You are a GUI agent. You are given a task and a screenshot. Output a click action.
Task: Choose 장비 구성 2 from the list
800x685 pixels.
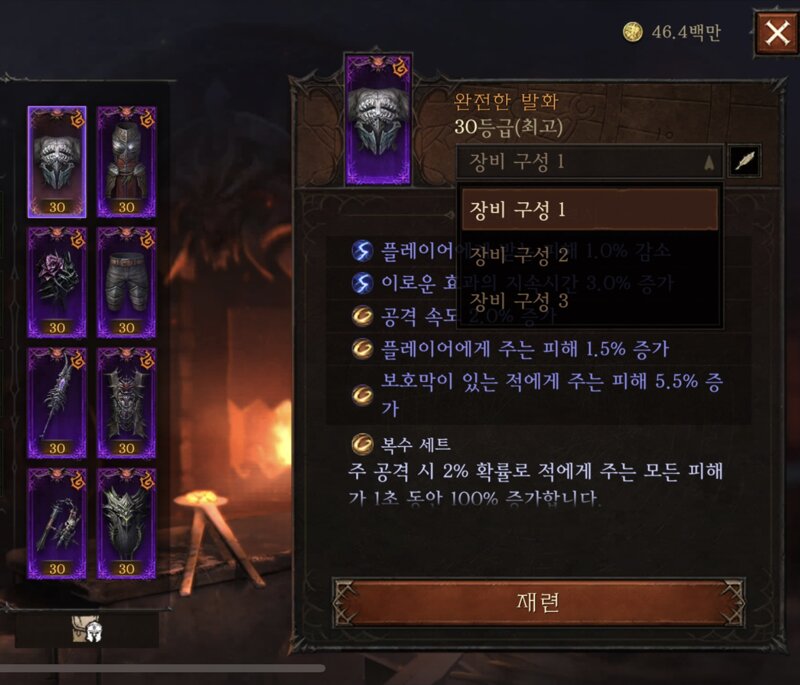tap(589, 255)
